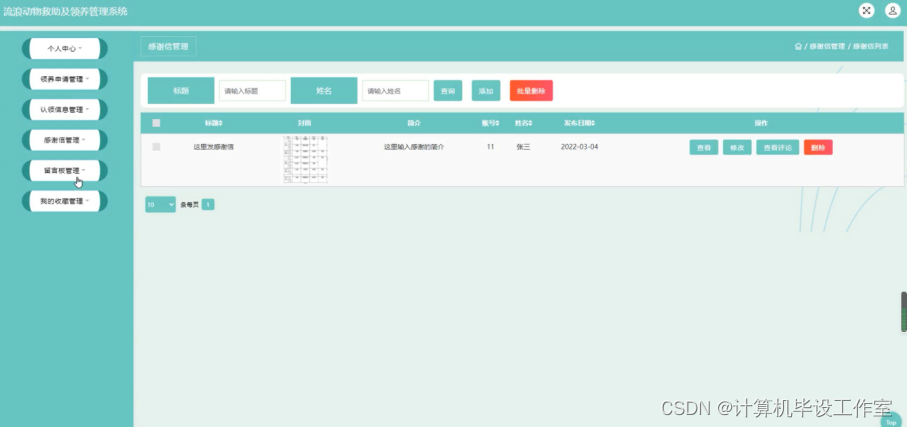Viewport: 907px width, 427px height.
Task: Sort by 发布日期 column
Action: point(580,123)
